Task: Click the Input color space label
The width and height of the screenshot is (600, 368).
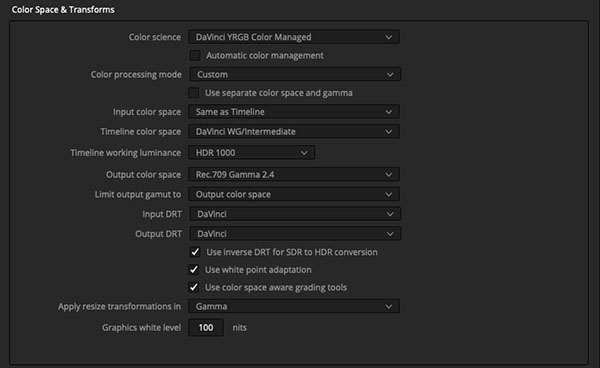Action: tap(147, 112)
